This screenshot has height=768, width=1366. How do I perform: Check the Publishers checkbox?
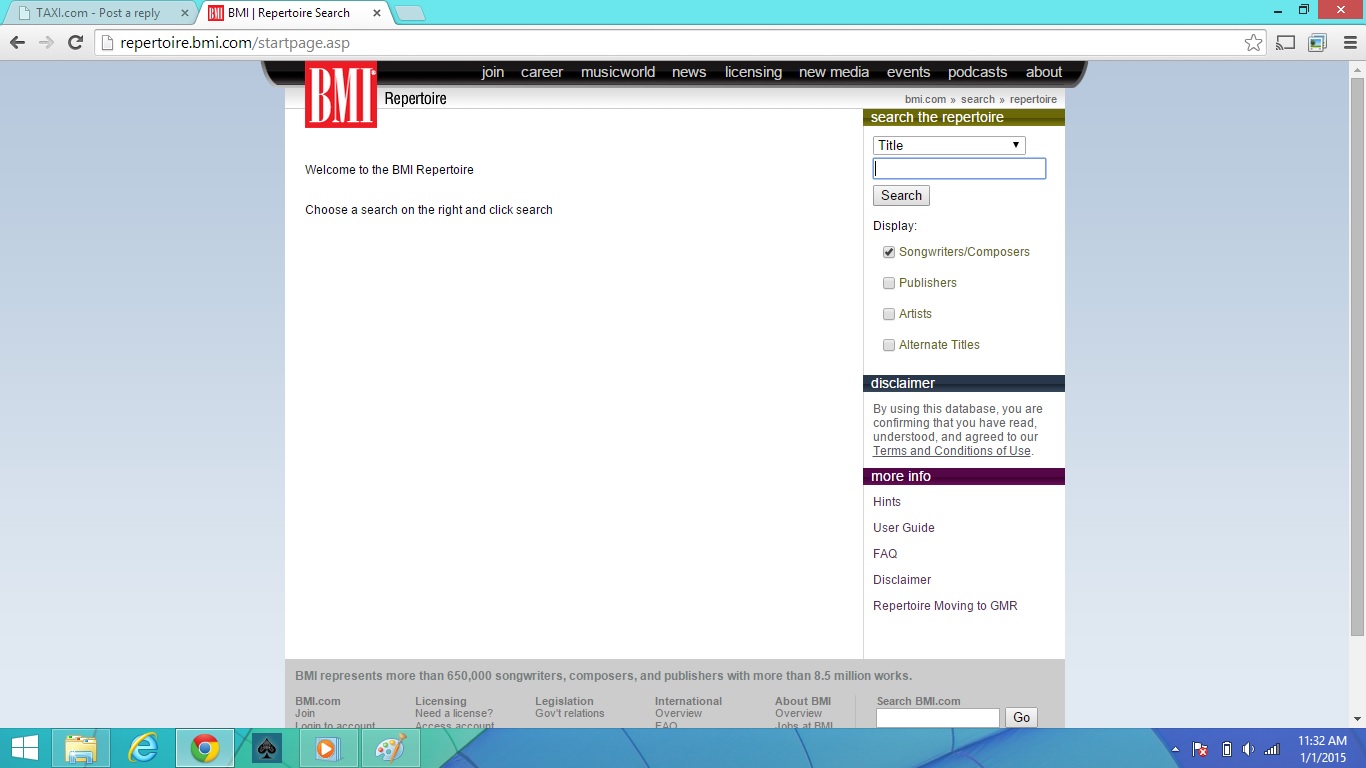[x=889, y=283]
